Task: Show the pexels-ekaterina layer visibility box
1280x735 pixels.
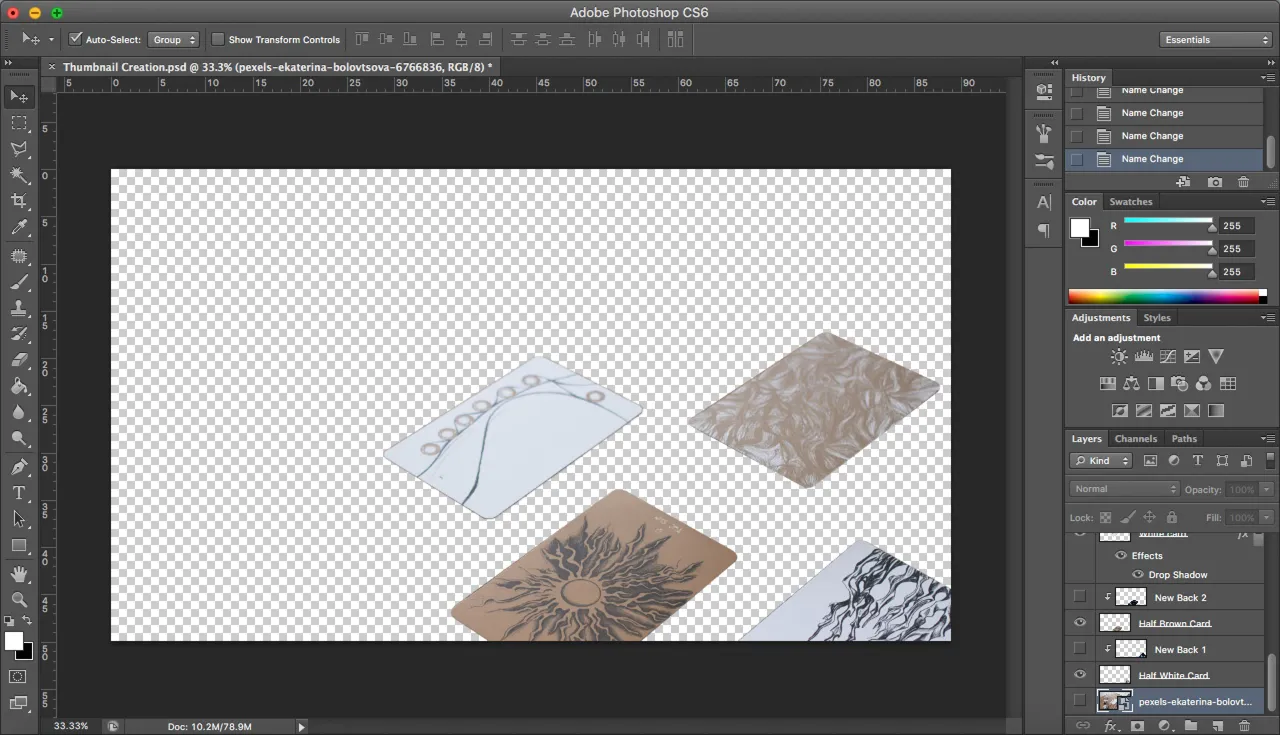Action: [x=1079, y=701]
